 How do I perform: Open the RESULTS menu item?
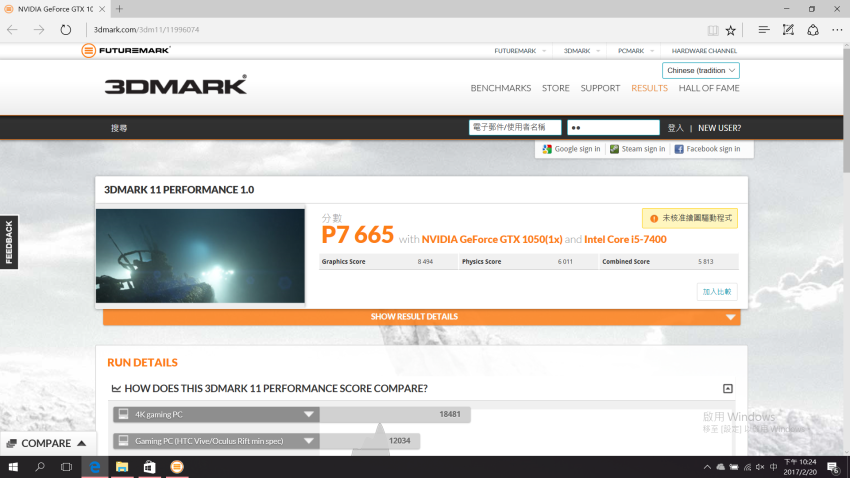point(649,88)
